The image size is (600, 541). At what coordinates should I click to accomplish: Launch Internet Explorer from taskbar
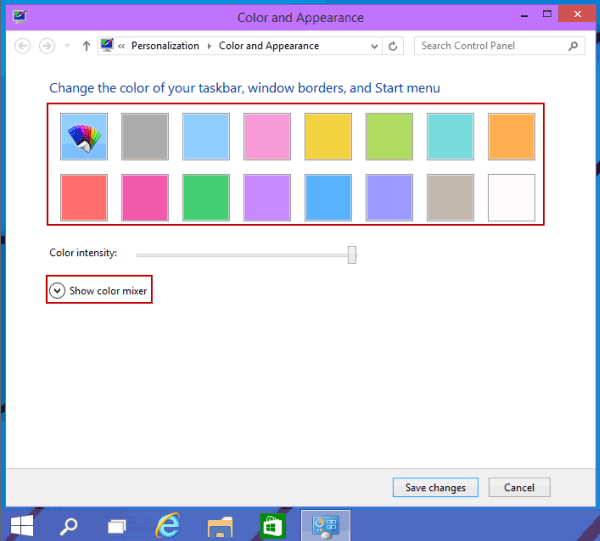coord(168,525)
